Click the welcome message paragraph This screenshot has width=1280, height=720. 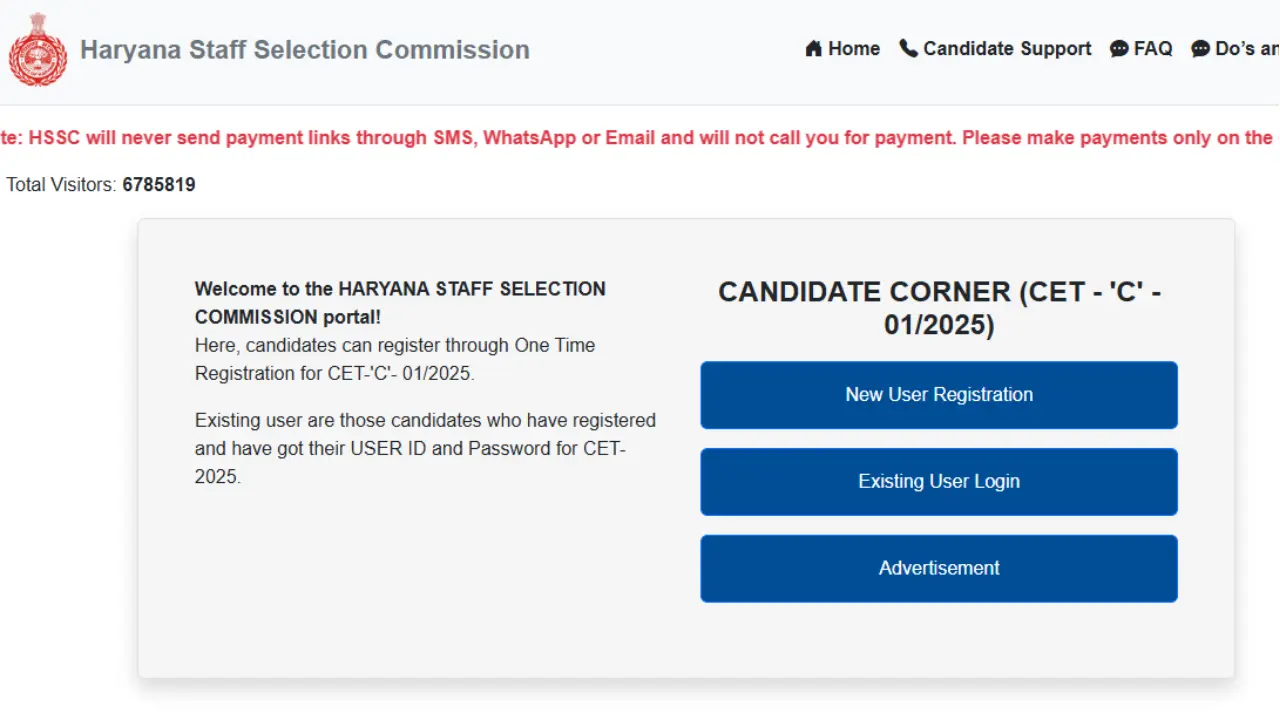tap(399, 330)
